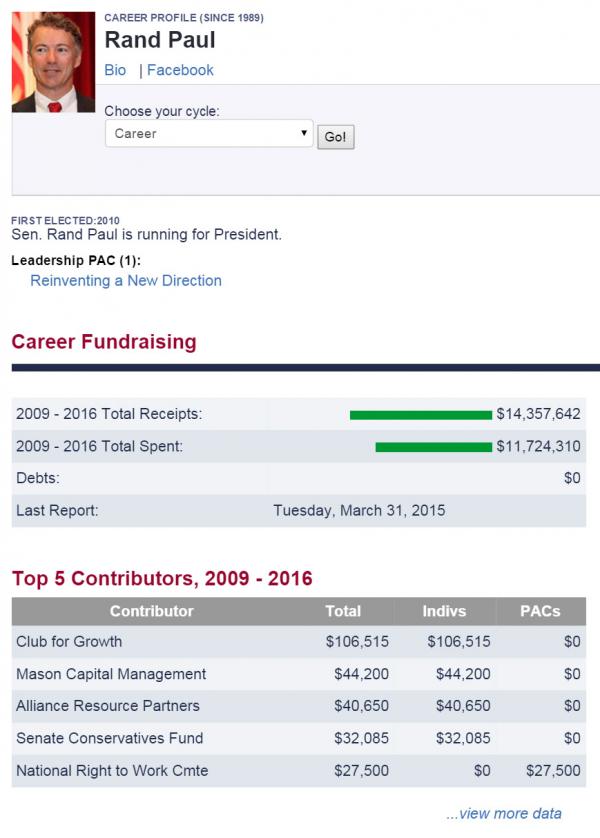Open Reinventing a New Direction PAC link

point(126,281)
